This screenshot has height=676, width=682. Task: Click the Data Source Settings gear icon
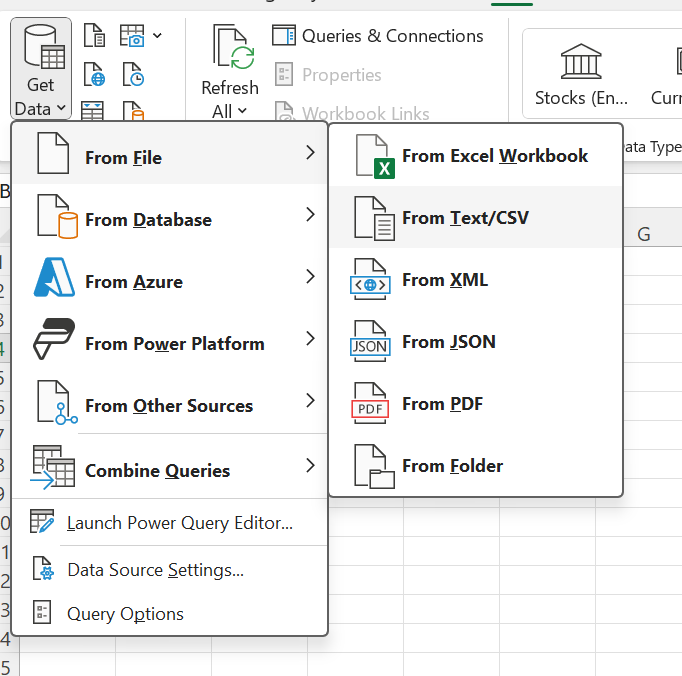(43, 569)
